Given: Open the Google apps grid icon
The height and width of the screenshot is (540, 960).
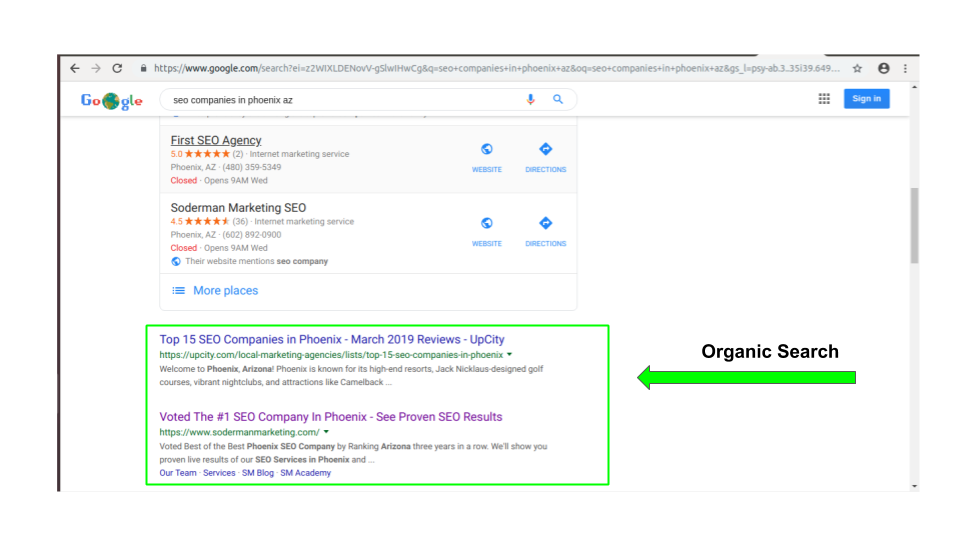Looking at the screenshot, I should pyautogui.click(x=824, y=99).
